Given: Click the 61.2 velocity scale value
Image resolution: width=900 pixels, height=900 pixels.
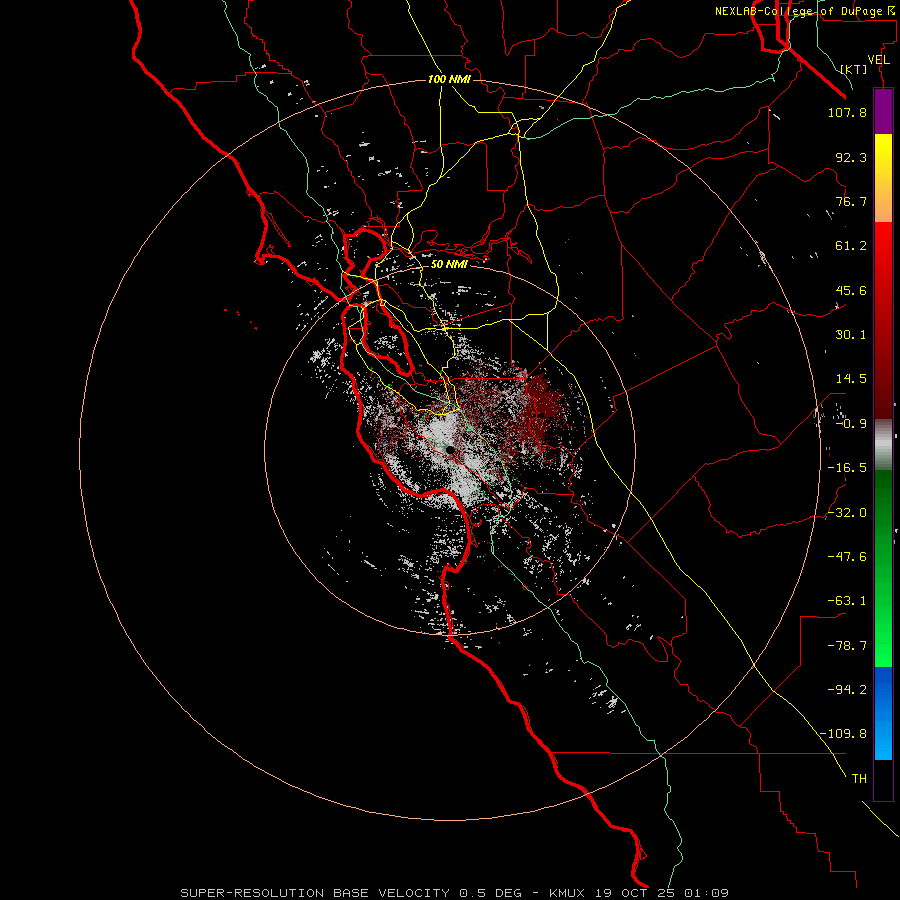Looking at the screenshot, I should click(x=851, y=246).
